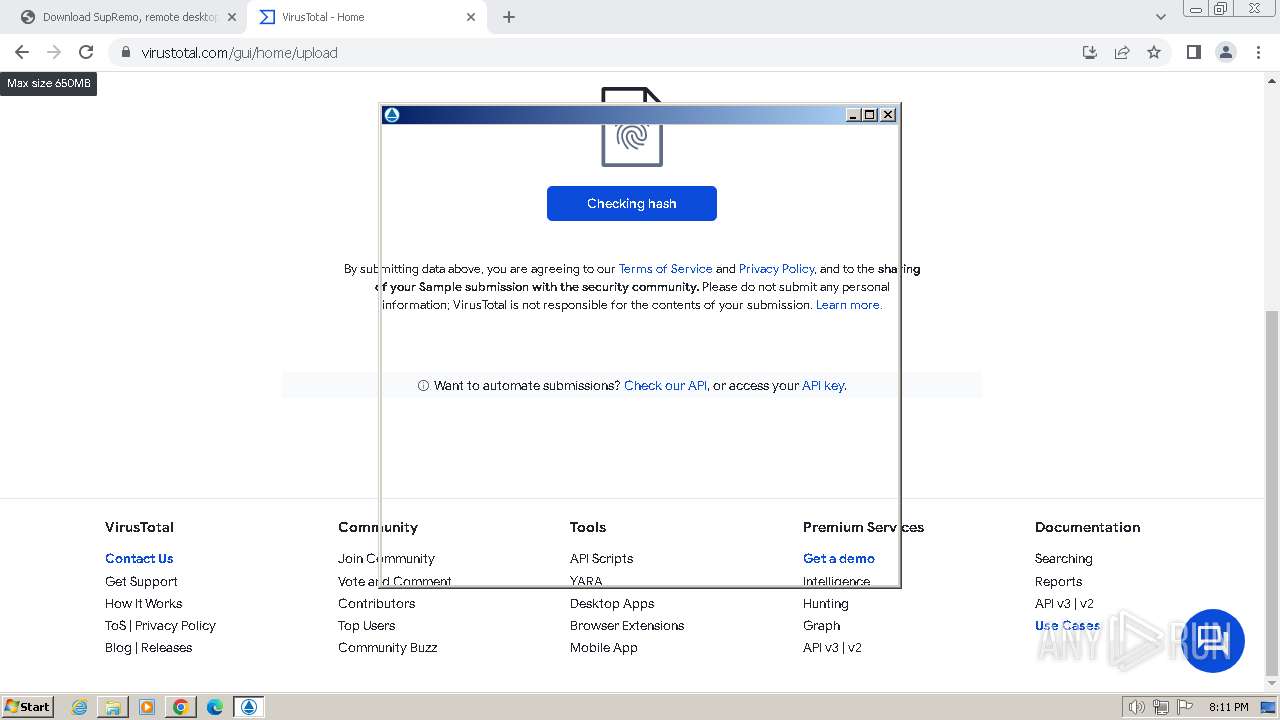The width and height of the screenshot is (1280, 720).
Task: Close the Download SupRemo tab
Action: tap(232, 17)
